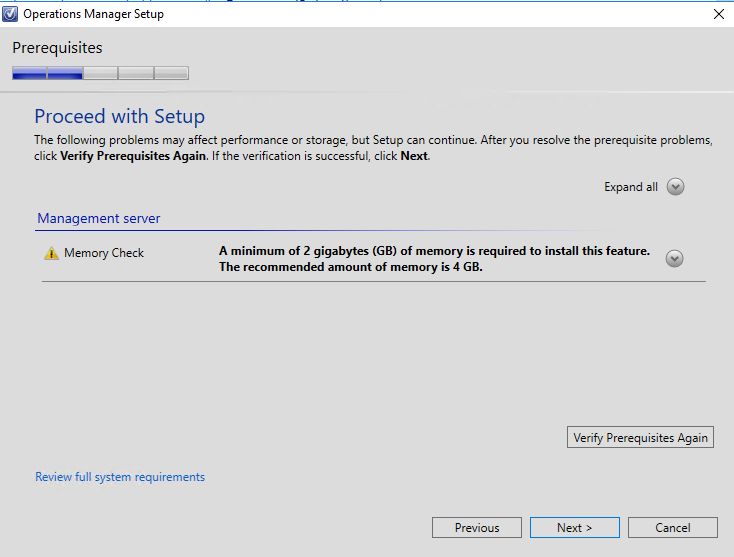734x557 pixels.
Task: Expand all prerequisite details chevron
Action: pos(675,187)
